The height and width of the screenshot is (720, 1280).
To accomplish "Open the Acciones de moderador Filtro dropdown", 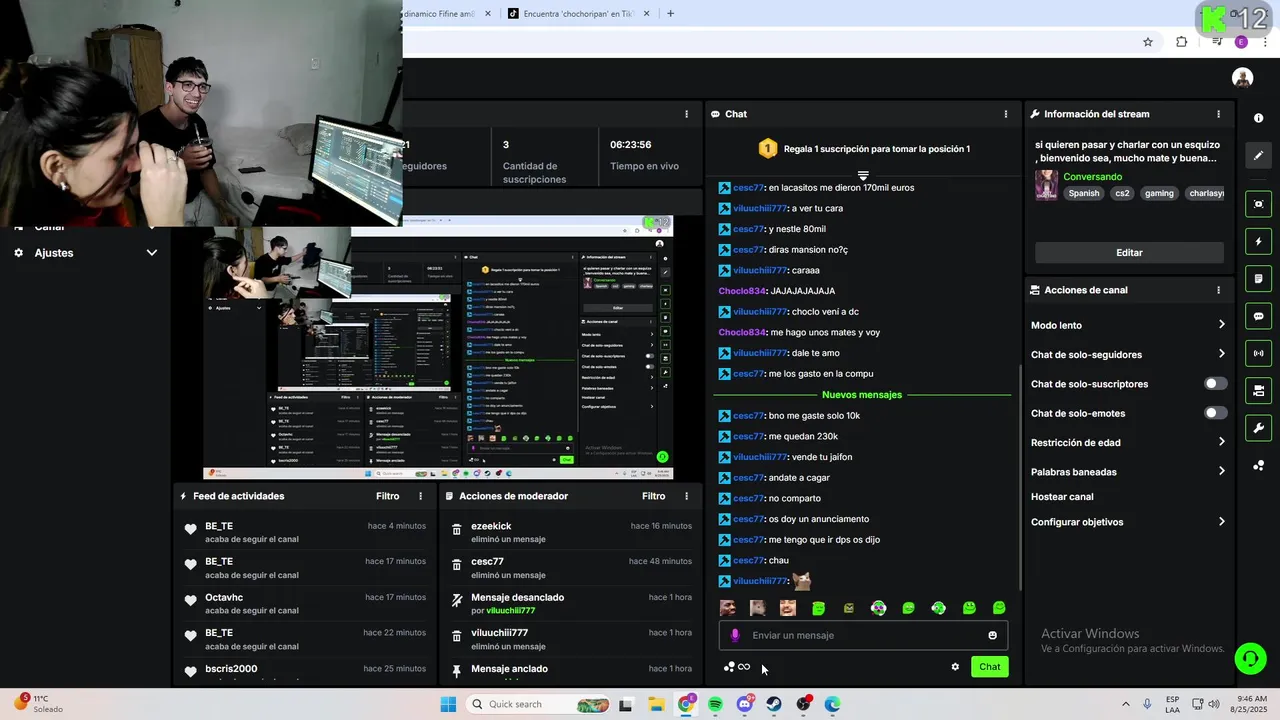I will (x=653, y=496).
